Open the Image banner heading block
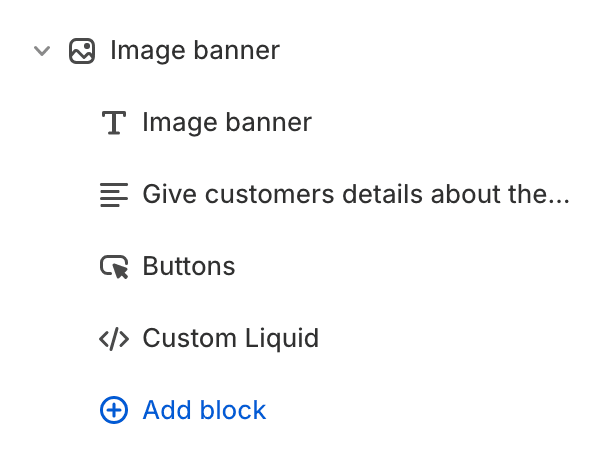Image resolution: width=598 pixels, height=462 pixels. tap(227, 122)
